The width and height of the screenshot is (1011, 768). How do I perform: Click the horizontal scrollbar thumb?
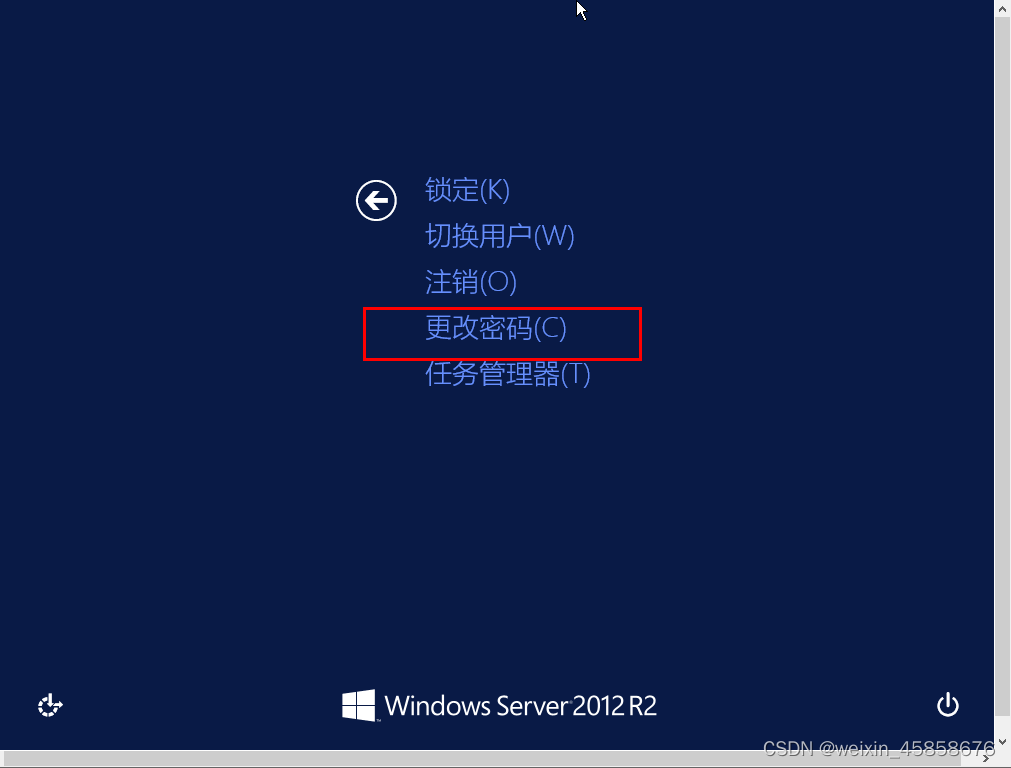click(x=482, y=759)
